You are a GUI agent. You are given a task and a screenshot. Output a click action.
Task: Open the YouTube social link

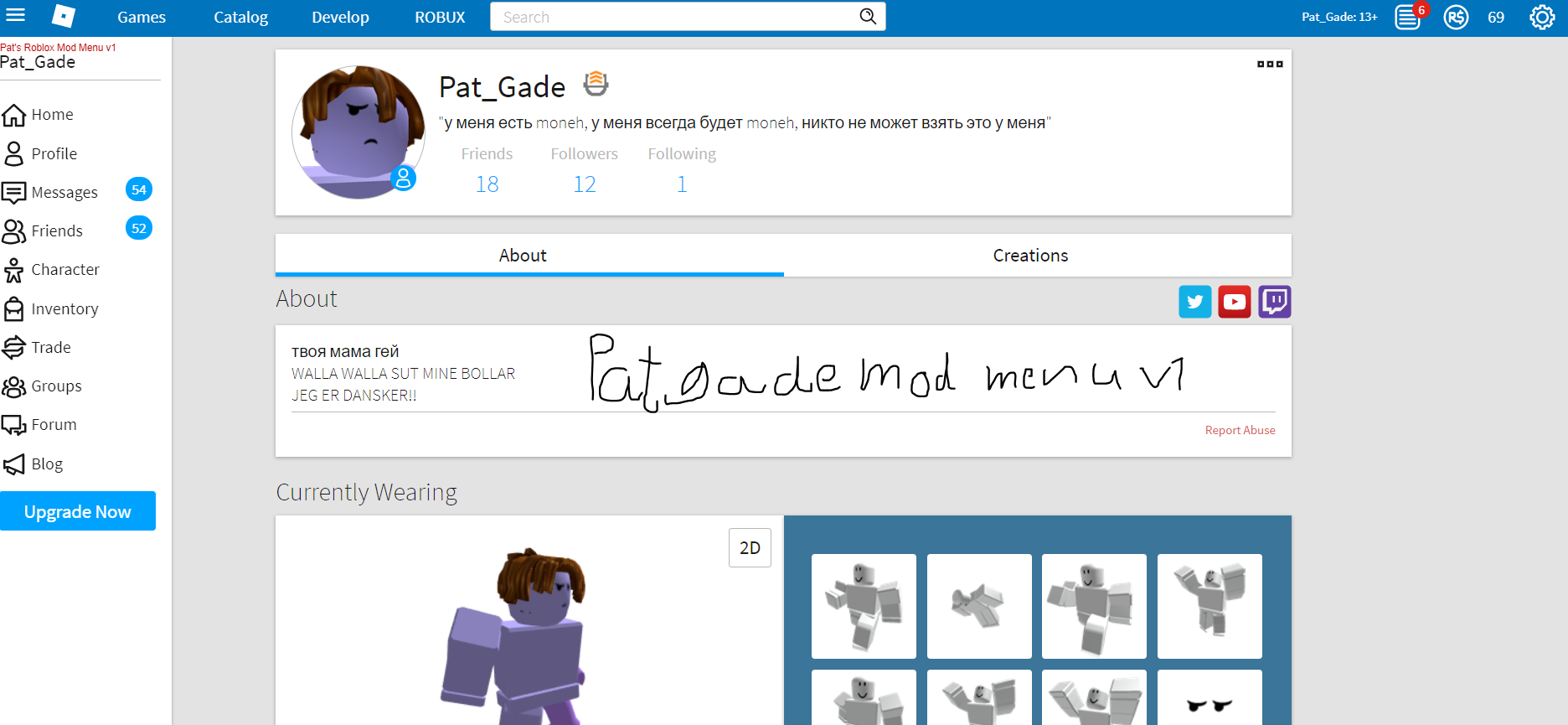click(x=1235, y=302)
